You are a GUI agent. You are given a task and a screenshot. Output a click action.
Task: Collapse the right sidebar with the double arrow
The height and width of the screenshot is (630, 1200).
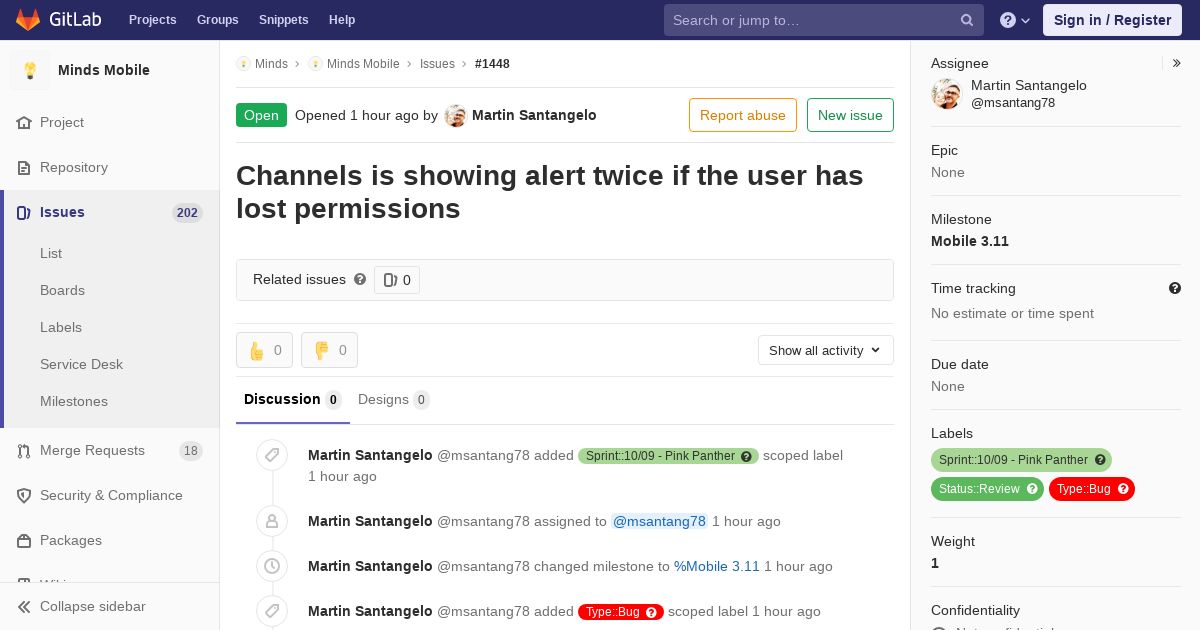1177,63
